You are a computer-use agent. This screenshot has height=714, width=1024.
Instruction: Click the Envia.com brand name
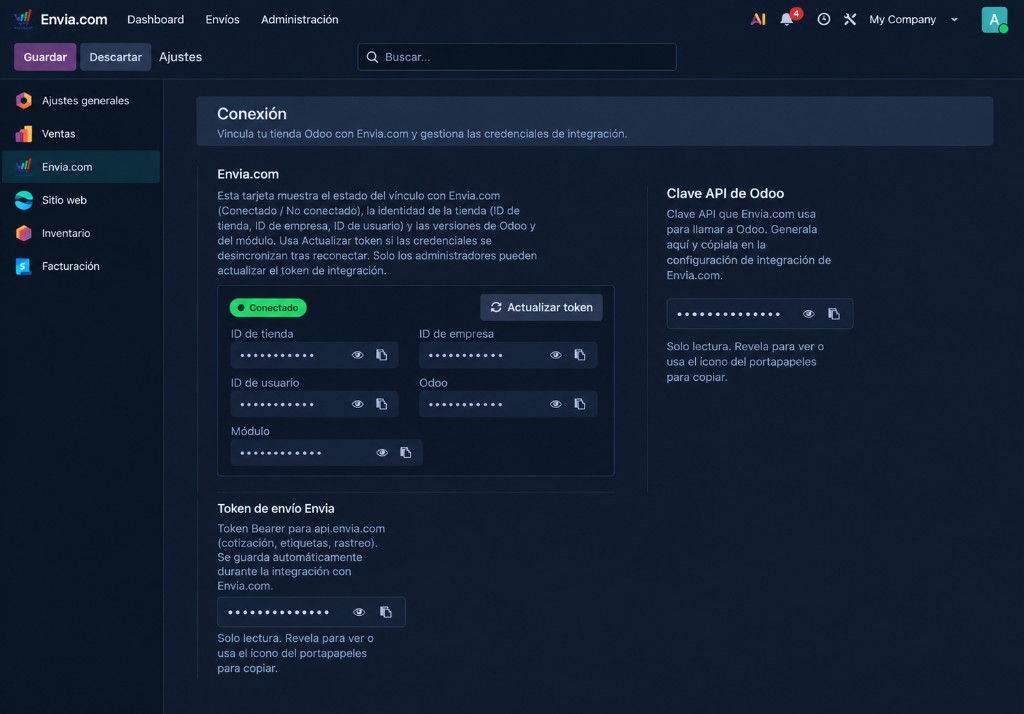[x=74, y=20]
